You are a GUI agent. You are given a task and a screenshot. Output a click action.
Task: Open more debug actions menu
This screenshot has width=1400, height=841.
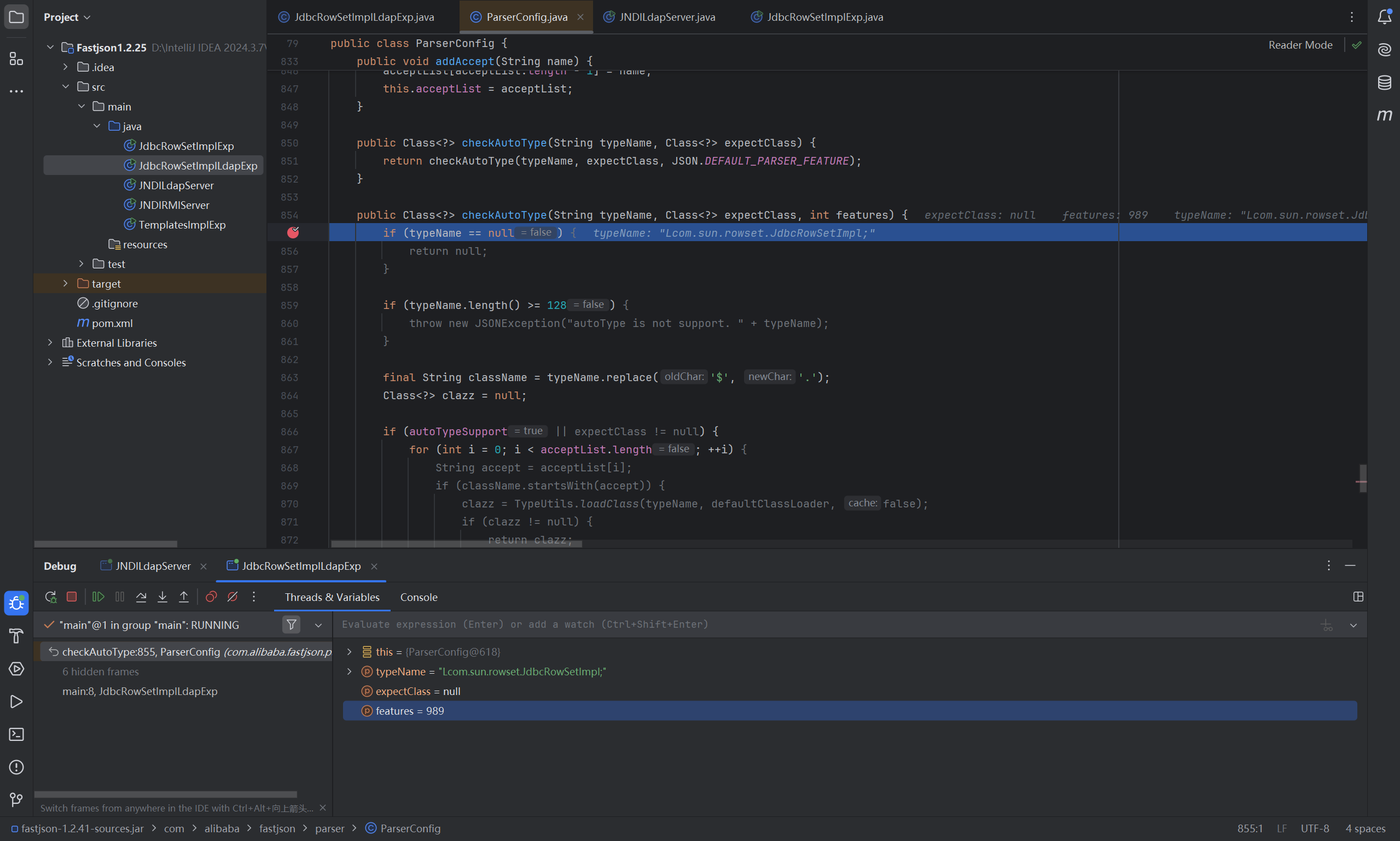[x=253, y=597]
